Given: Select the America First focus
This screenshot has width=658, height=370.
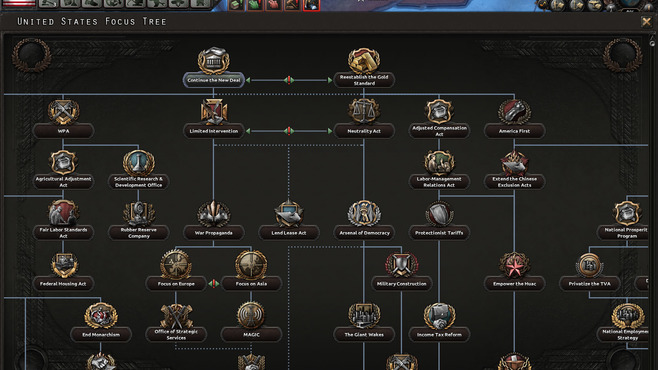Looking at the screenshot, I should [x=514, y=118].
